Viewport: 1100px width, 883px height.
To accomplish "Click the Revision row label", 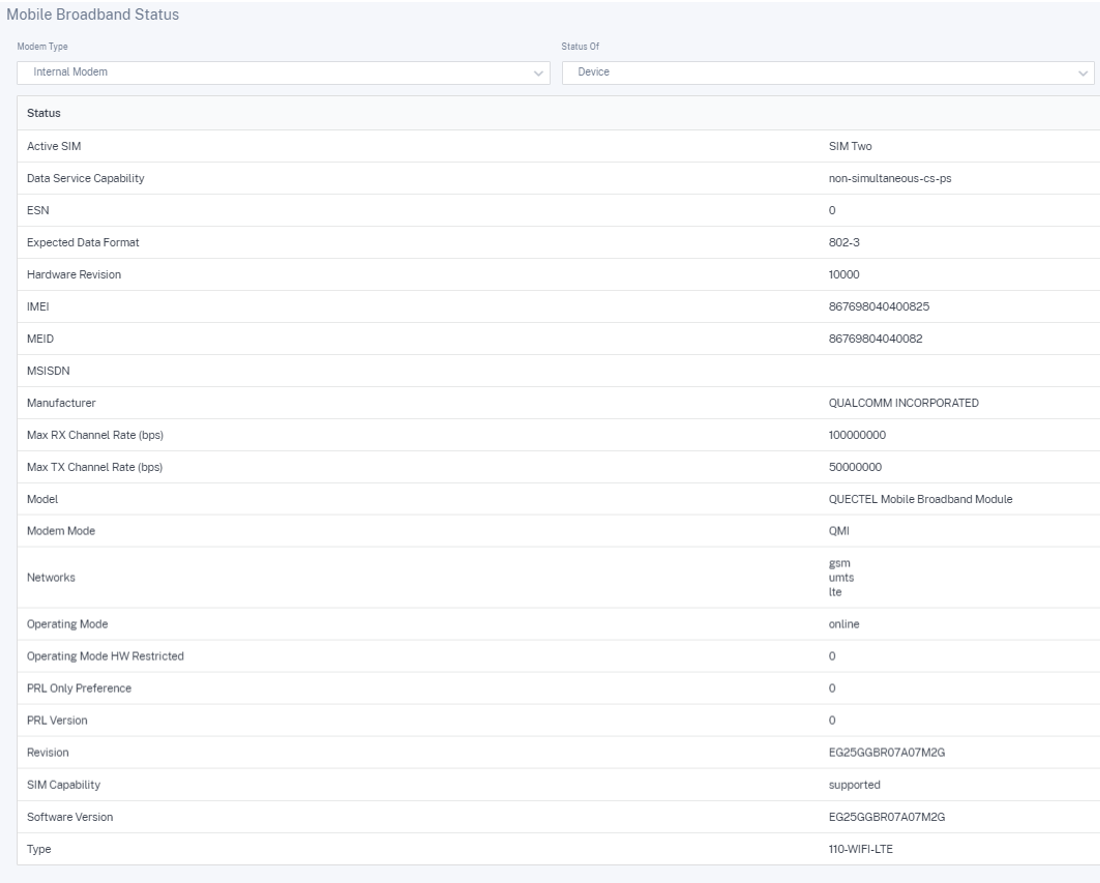I will click(x=48, y=753).
